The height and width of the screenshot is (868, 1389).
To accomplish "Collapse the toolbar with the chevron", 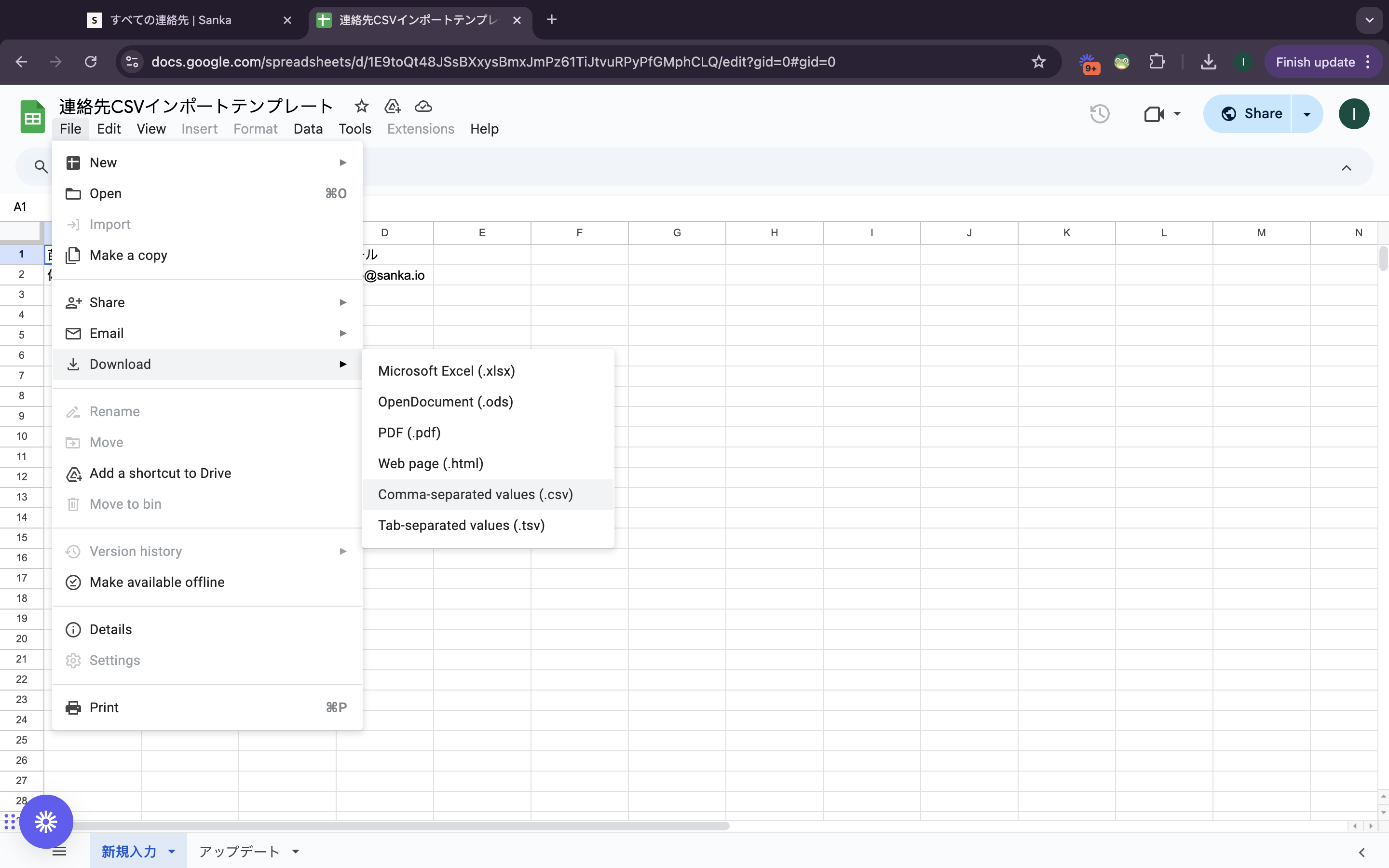I will click(1346, 168).
